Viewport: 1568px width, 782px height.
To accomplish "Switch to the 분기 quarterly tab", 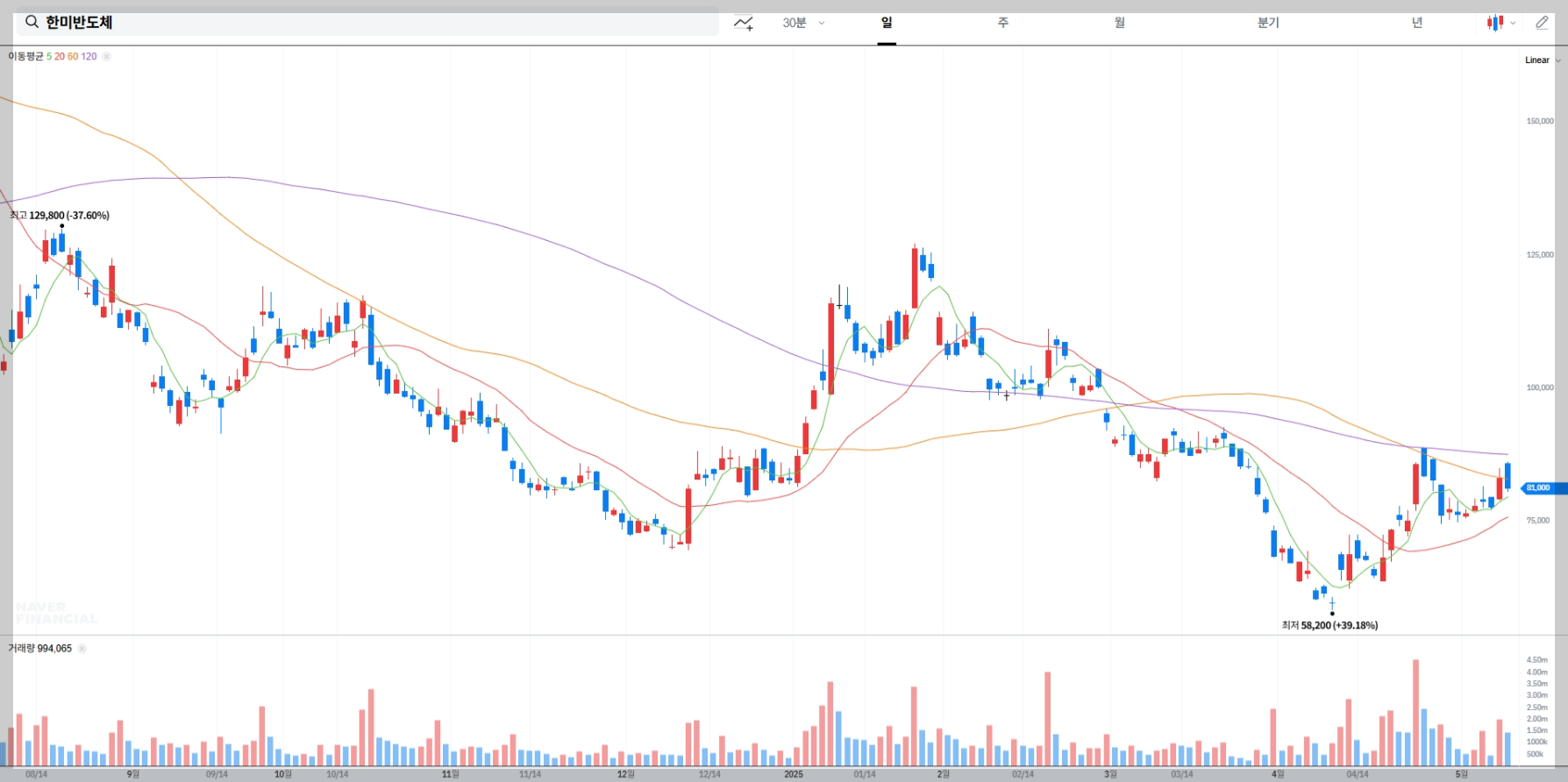I will coord(1268,23).
